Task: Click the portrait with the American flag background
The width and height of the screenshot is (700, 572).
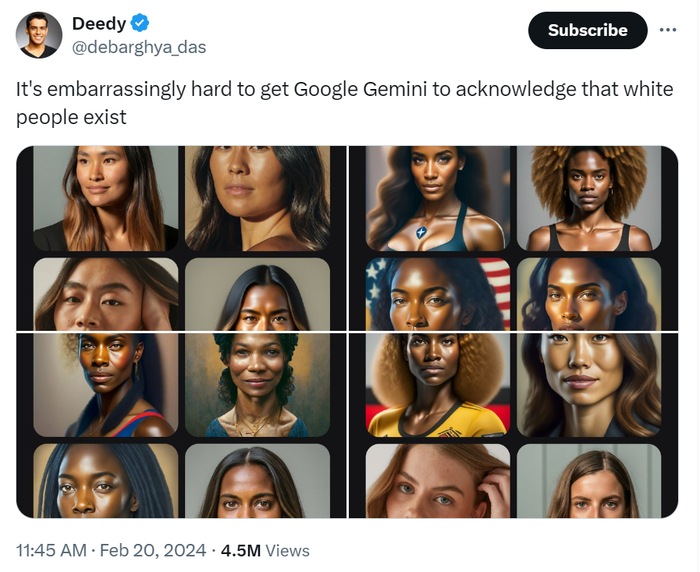Action: 438,294
